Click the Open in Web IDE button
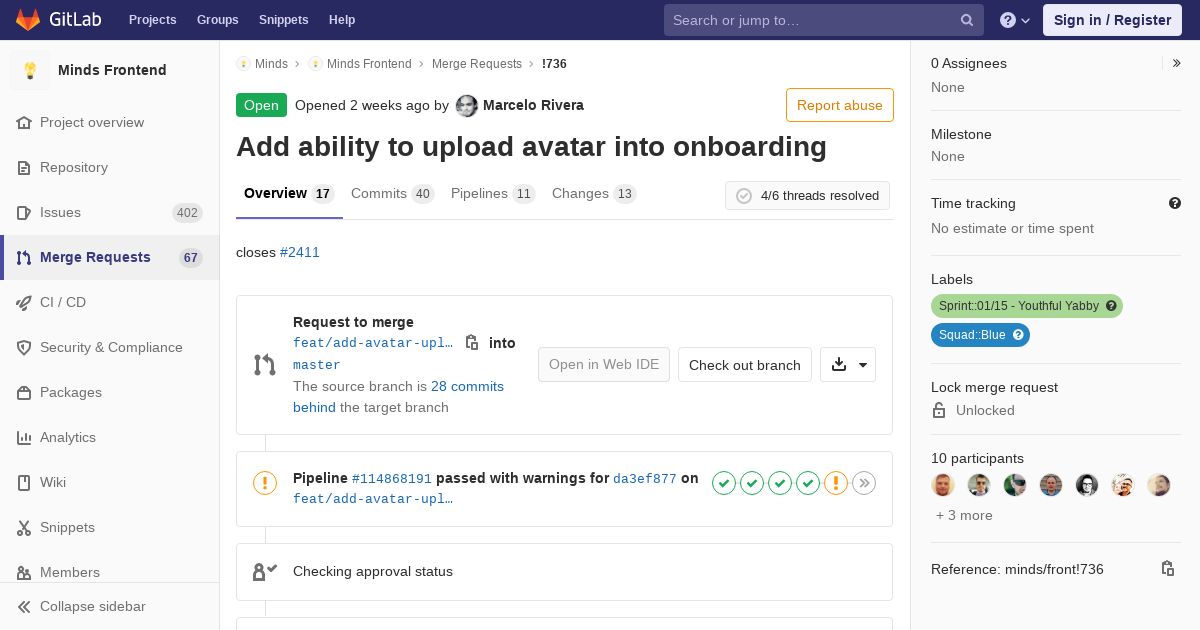The image size is (1200, 630). tap(604, 365)
